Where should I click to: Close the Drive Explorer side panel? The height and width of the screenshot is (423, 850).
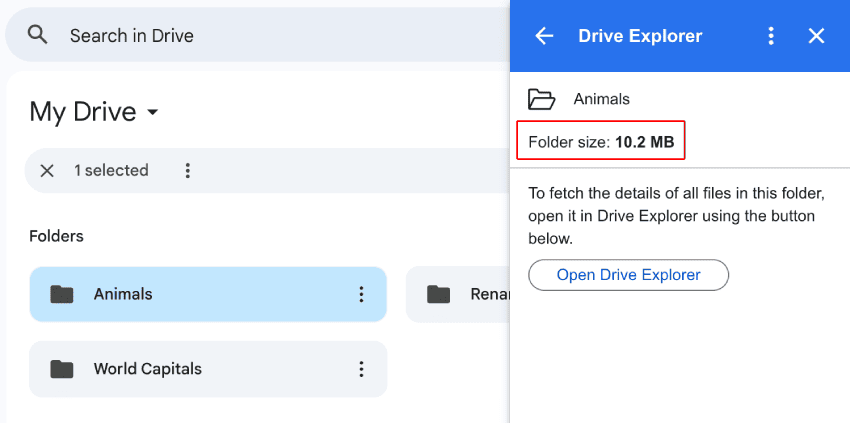point(816,36)
